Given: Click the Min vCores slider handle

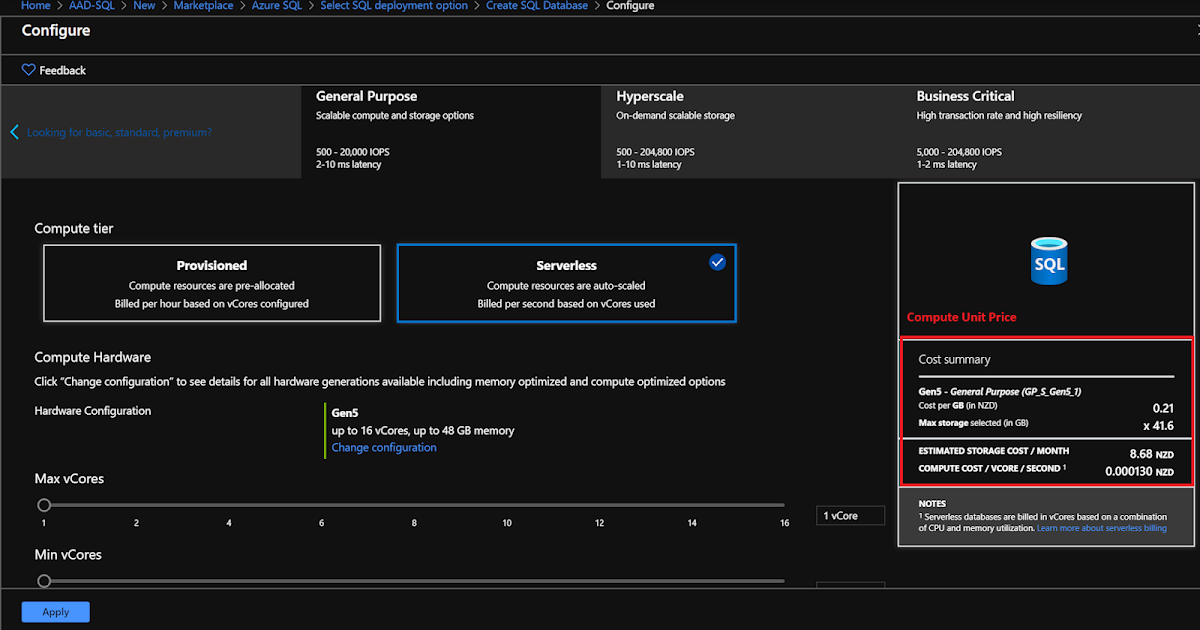Looking at the screenshot, I should tap(44, 580).
